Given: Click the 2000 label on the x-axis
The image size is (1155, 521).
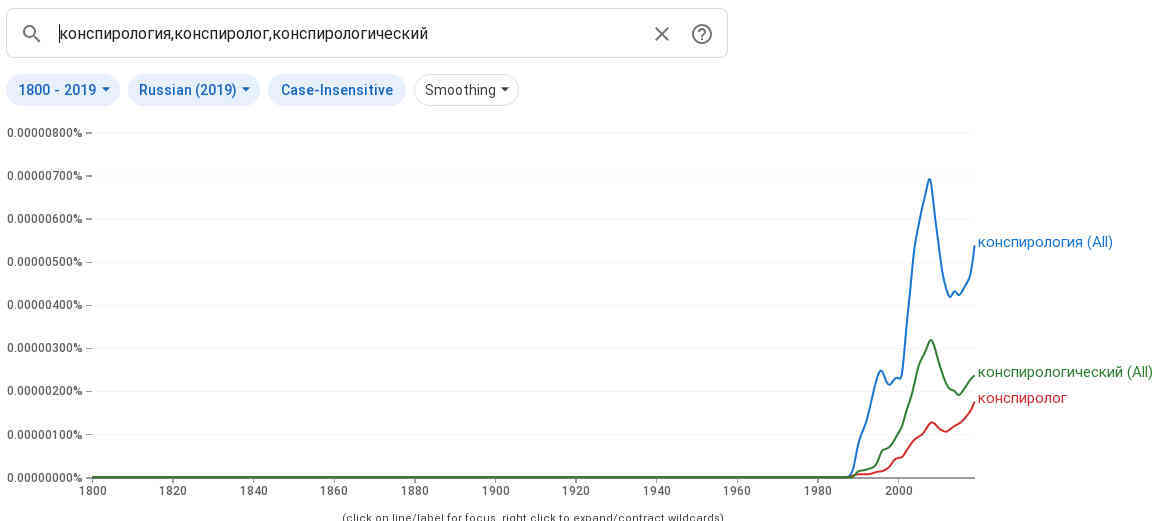Looking at the screenshot, I should [x=898, y=491].
